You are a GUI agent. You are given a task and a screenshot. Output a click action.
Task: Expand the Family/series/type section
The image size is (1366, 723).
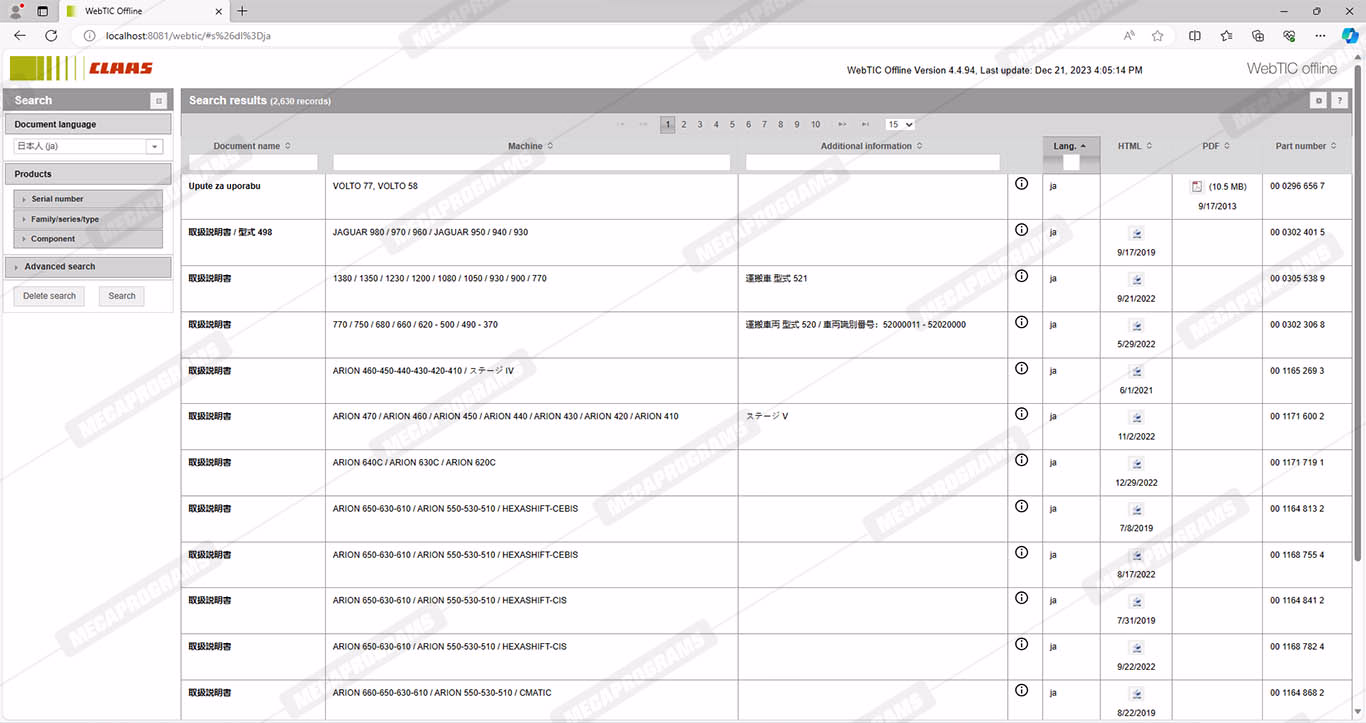coord(88,219)
